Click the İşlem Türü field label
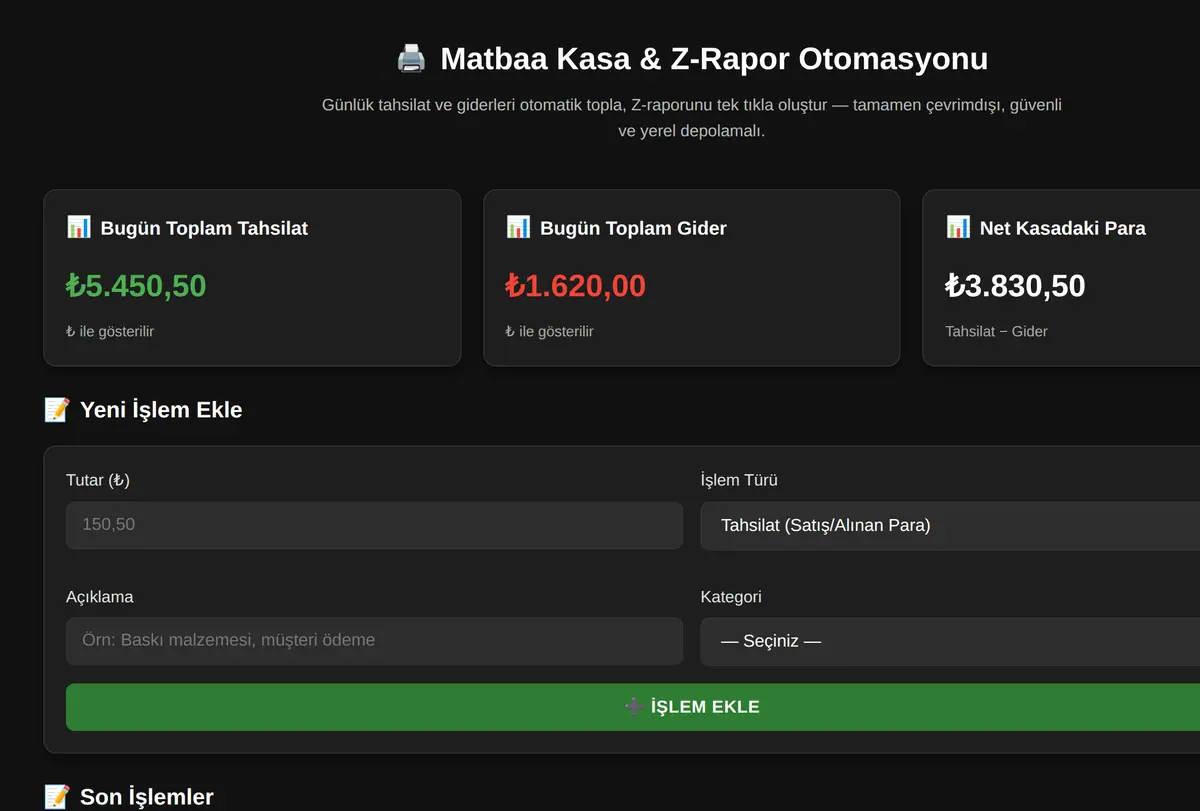This screenshot has height=811, width=1200. coord(739,480)
